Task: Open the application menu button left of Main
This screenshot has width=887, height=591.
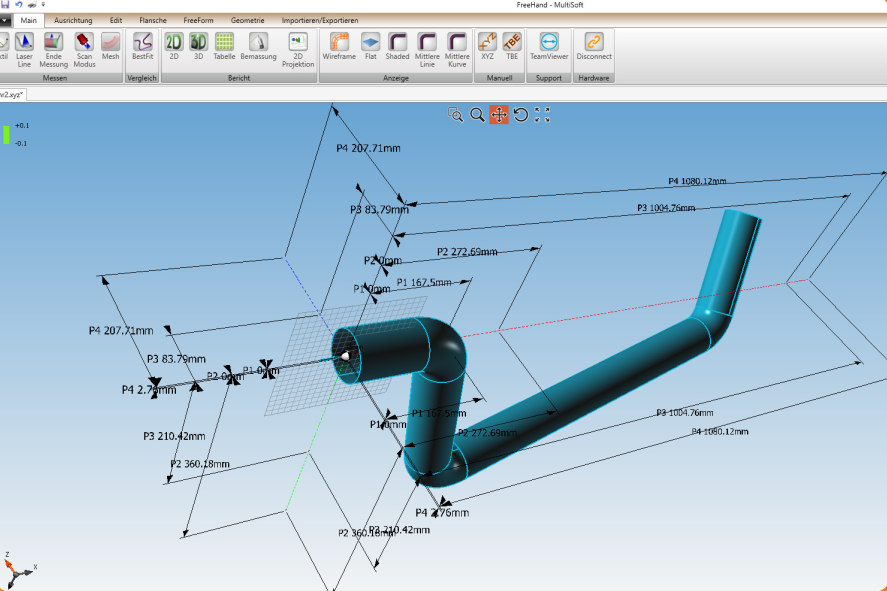Action: click(5, 20)
